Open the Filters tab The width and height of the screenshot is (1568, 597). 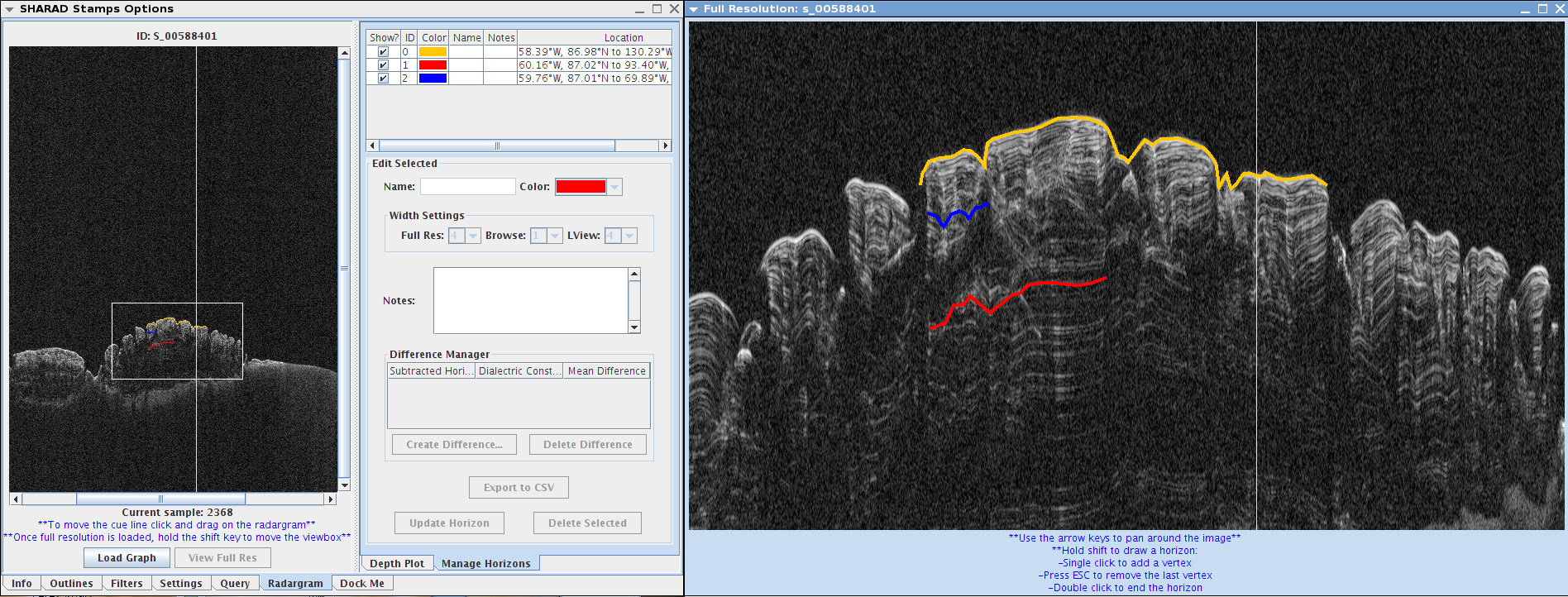(127, 584)
